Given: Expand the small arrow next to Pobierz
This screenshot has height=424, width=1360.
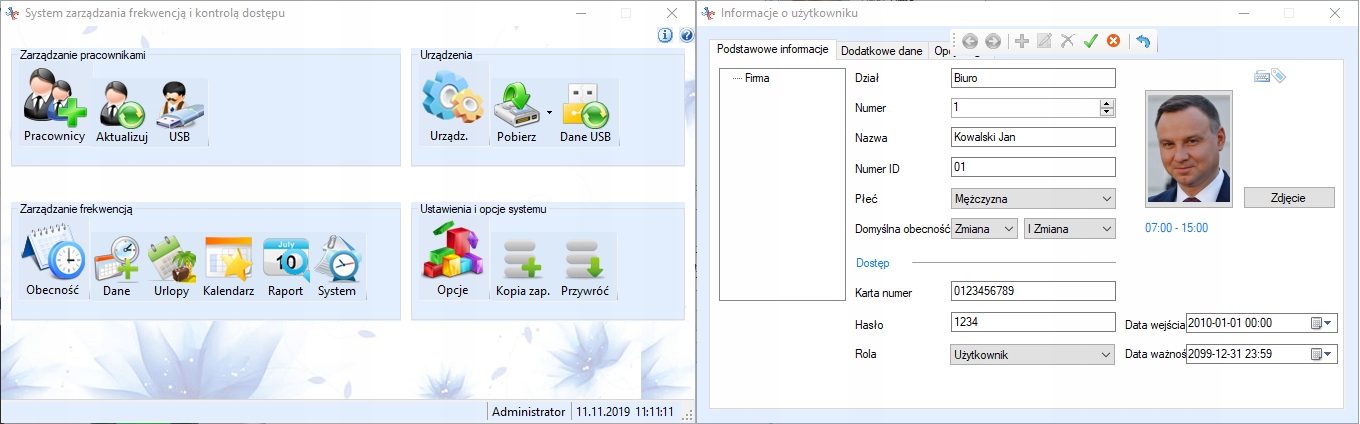Looking at the screenshot, I should coord(550,112).
